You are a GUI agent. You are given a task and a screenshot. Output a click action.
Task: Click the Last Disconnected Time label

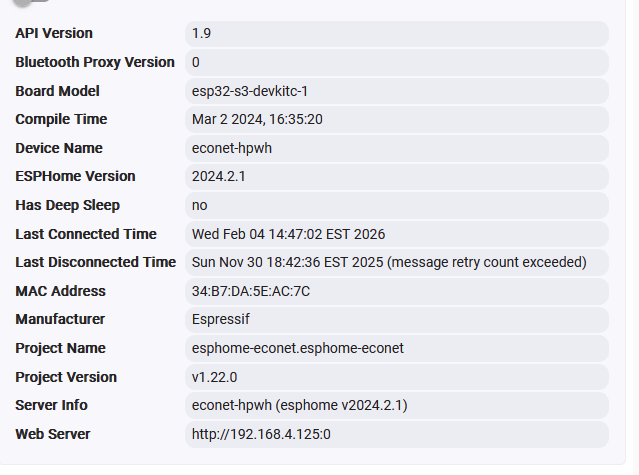(x=95, y=262)
